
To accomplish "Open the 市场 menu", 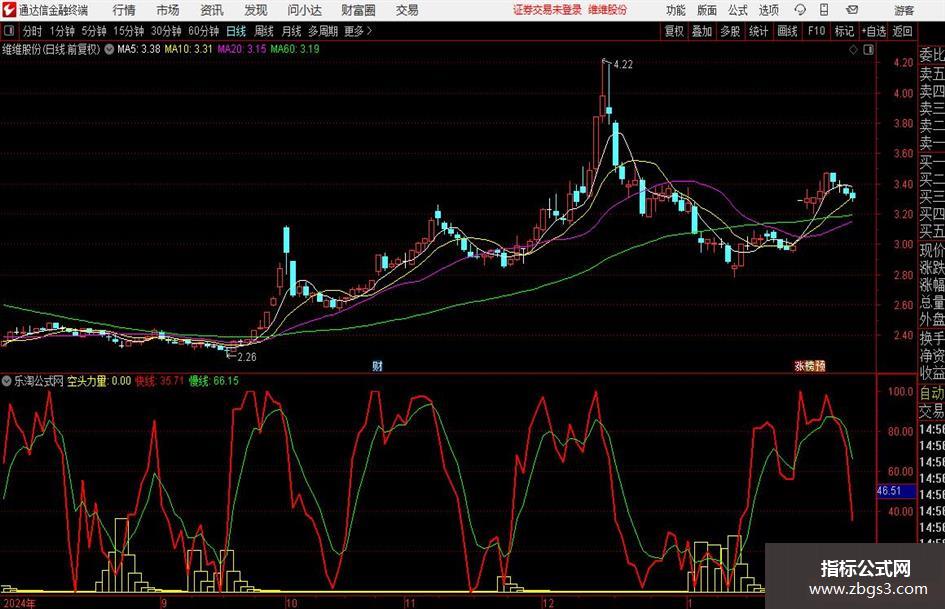I will [x=168, y=10].
